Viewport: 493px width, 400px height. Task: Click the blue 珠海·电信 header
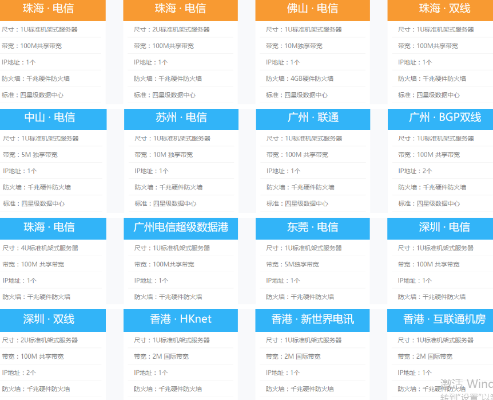53,229
